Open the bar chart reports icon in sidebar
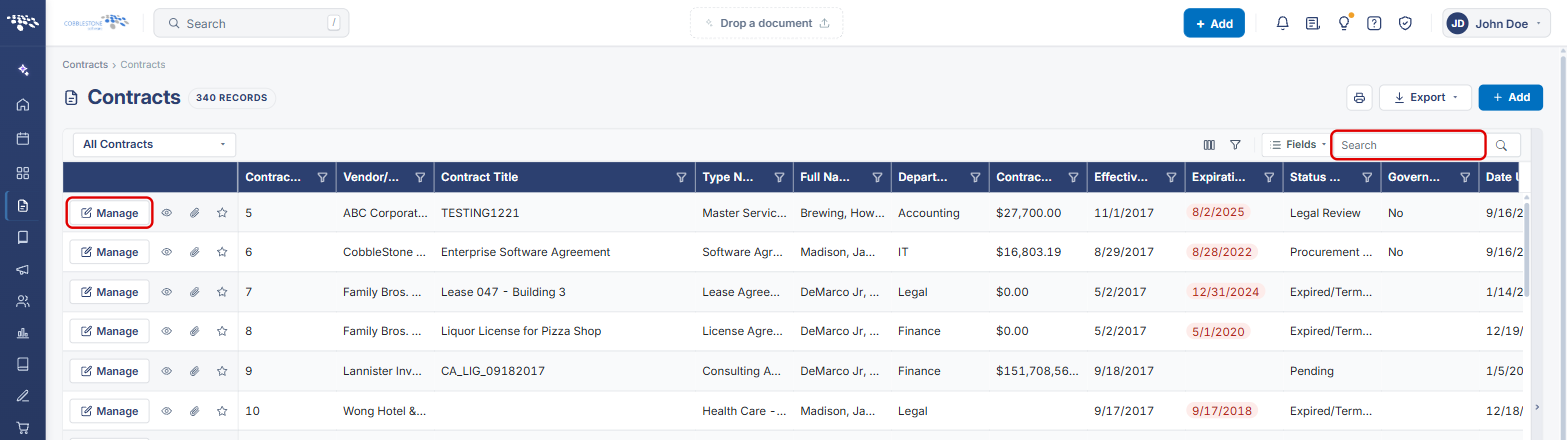Screen dimensions: 1567x440 tap(23, 333)
